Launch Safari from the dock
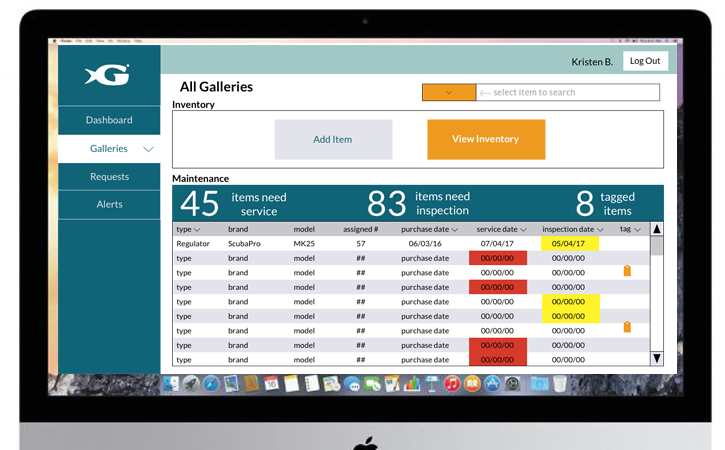725x450 pixels. (x=211, y=384)
